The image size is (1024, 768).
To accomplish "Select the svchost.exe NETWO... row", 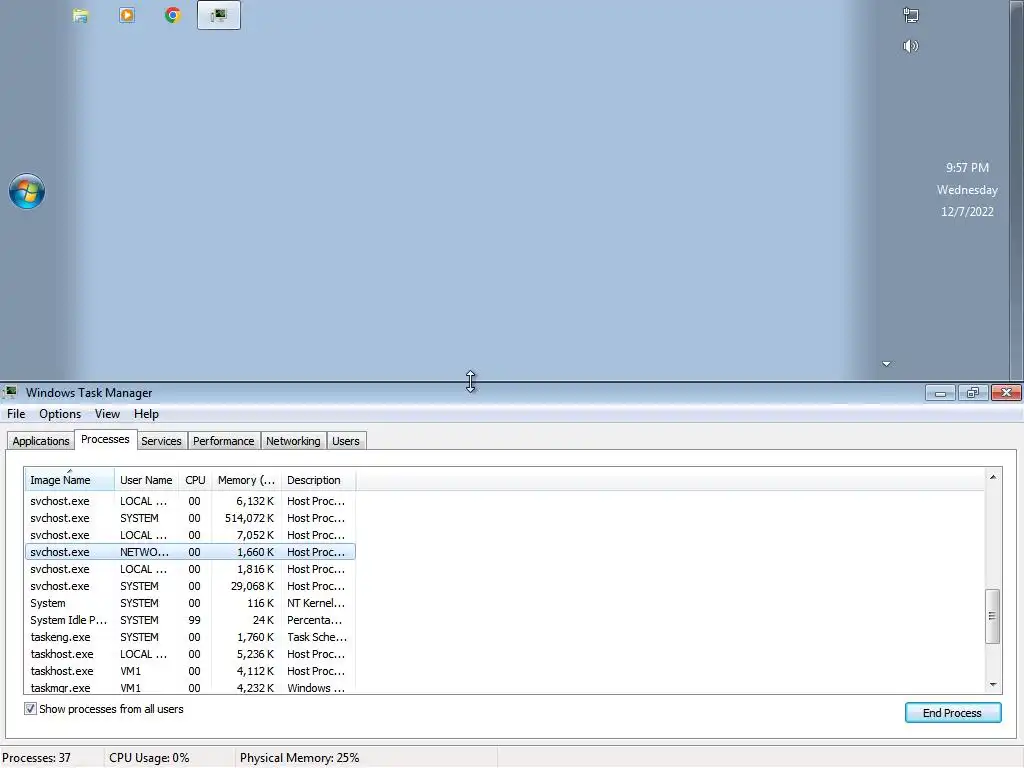I will pos(190,552).
